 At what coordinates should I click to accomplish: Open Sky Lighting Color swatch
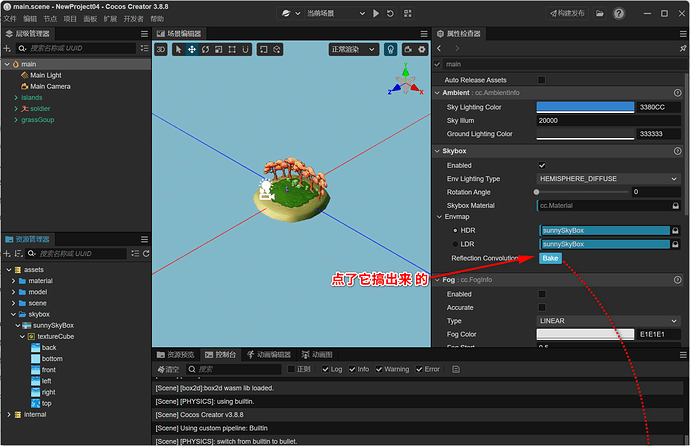click(585, 107)
